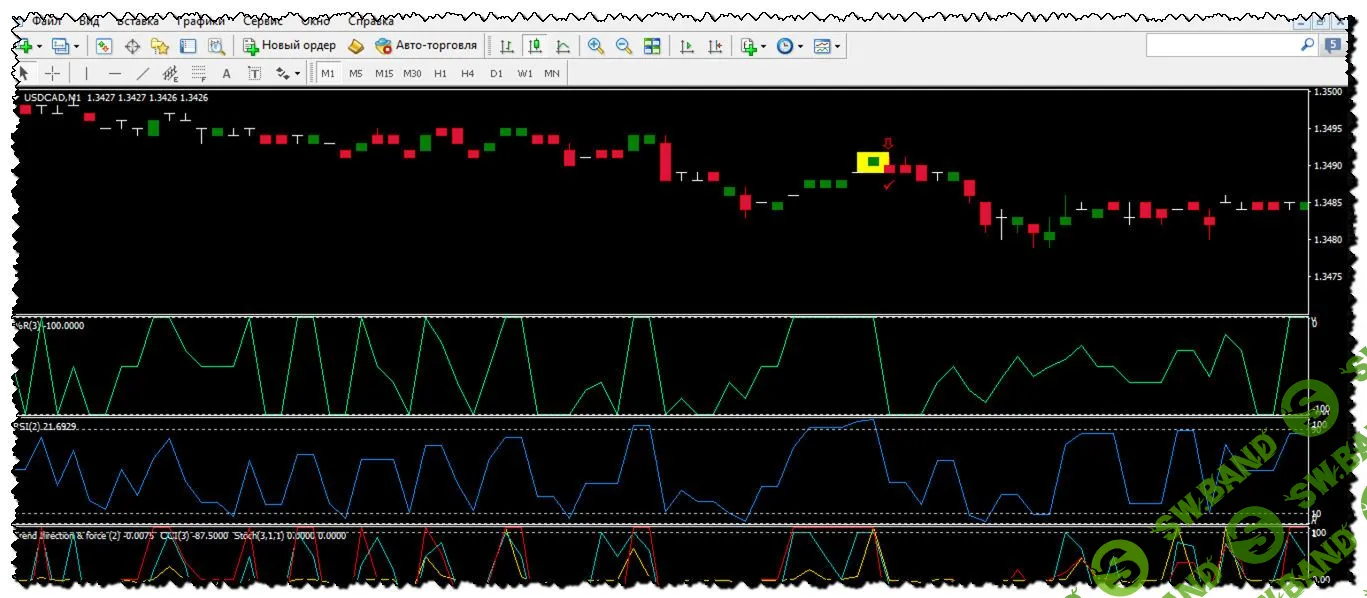Enable chart auto-scroll
Screen dimensions: 1367x598
pos(687,45)
